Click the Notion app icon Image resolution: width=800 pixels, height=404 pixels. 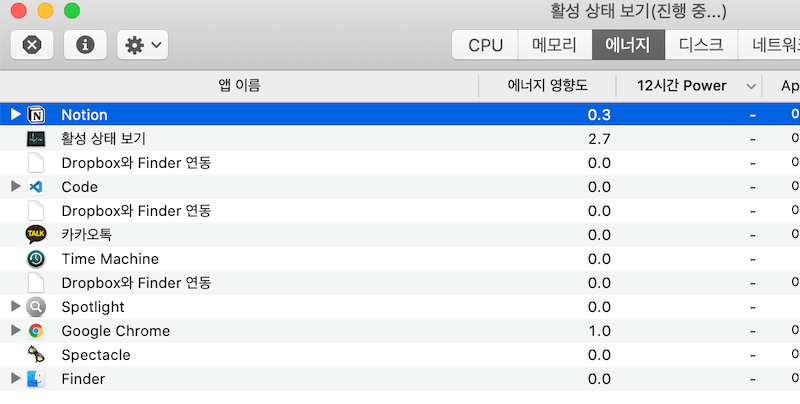36,115
